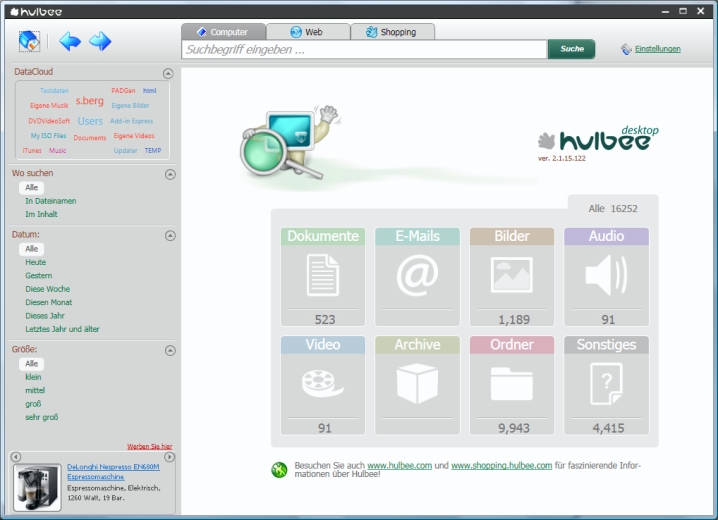Collapse the DataCloud panel
The height and width of the screenshot is (520, 718).
[x=168, y=73]
